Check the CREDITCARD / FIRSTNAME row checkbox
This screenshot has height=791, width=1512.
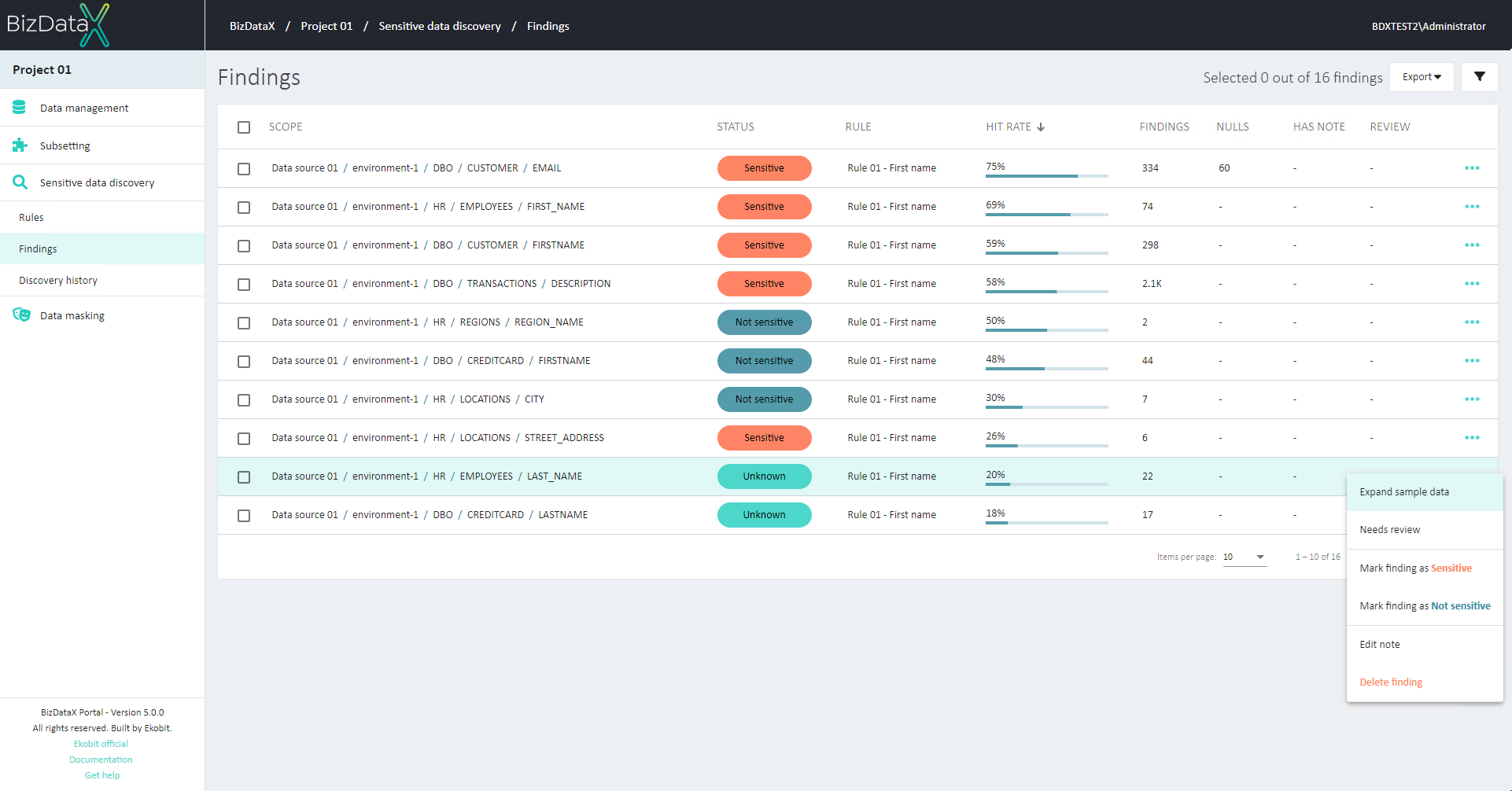[x=244, y=362]
